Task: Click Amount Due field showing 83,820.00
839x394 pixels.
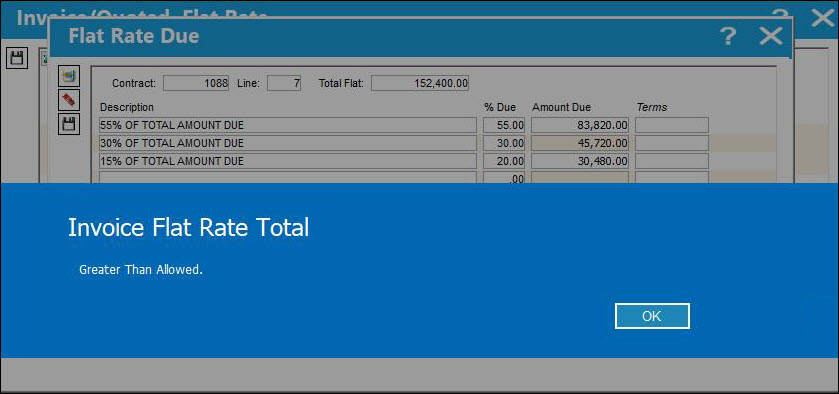Action: click(x=580, y=125)
